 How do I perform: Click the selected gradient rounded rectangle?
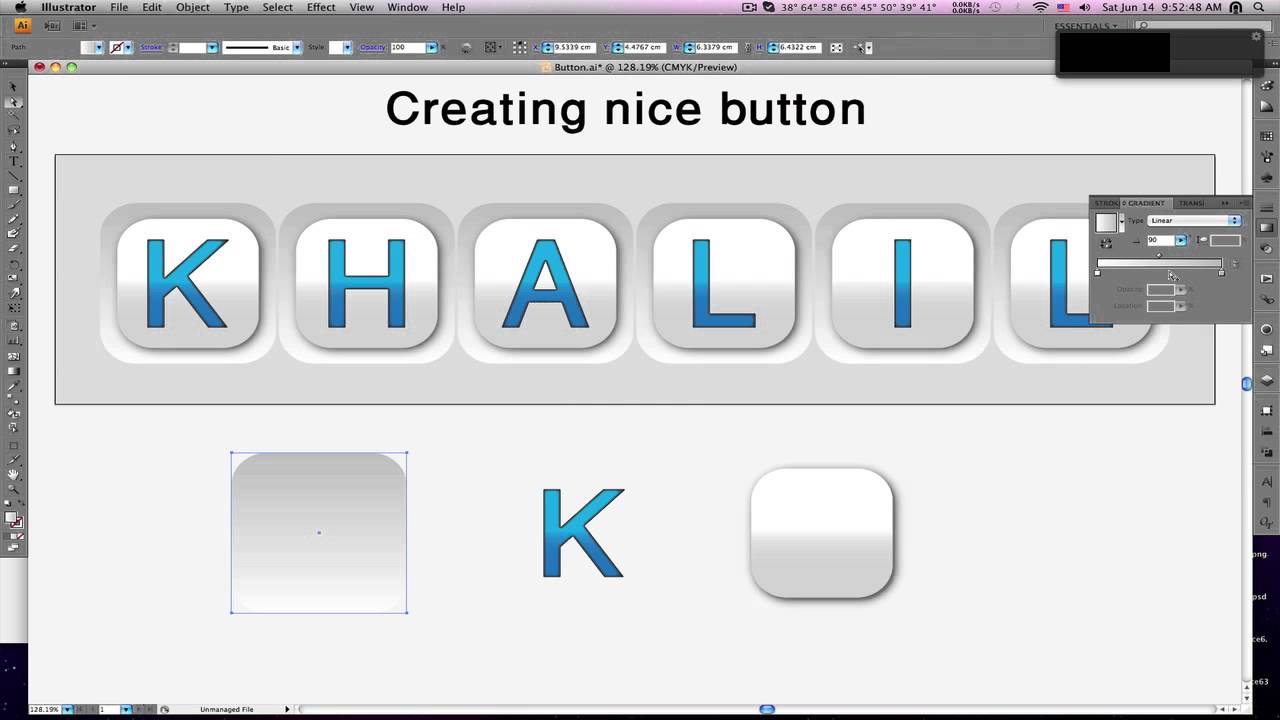319,532
